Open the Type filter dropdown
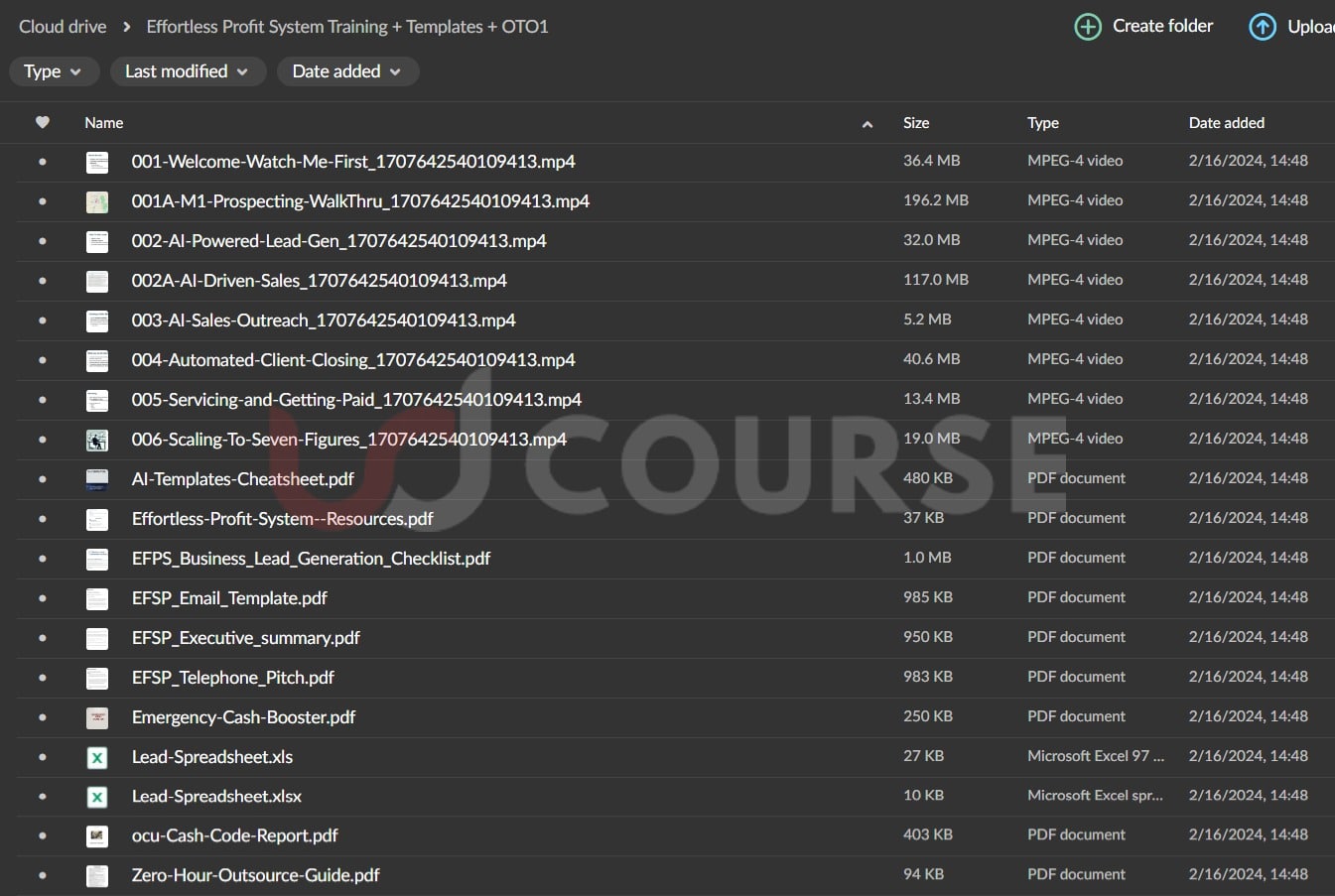The image size is (1335, 896). (x=53, y=71)
